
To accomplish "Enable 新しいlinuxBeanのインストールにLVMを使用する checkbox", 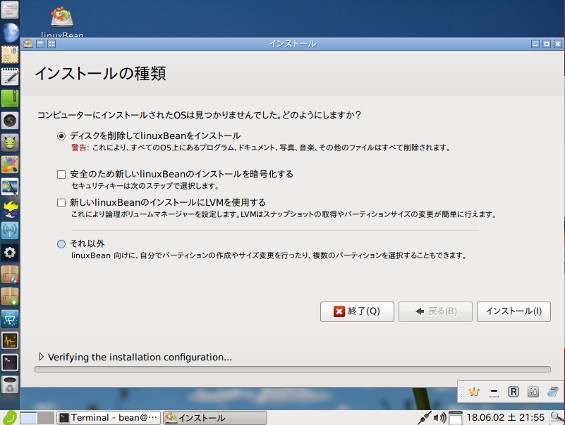I will [61, 203].
